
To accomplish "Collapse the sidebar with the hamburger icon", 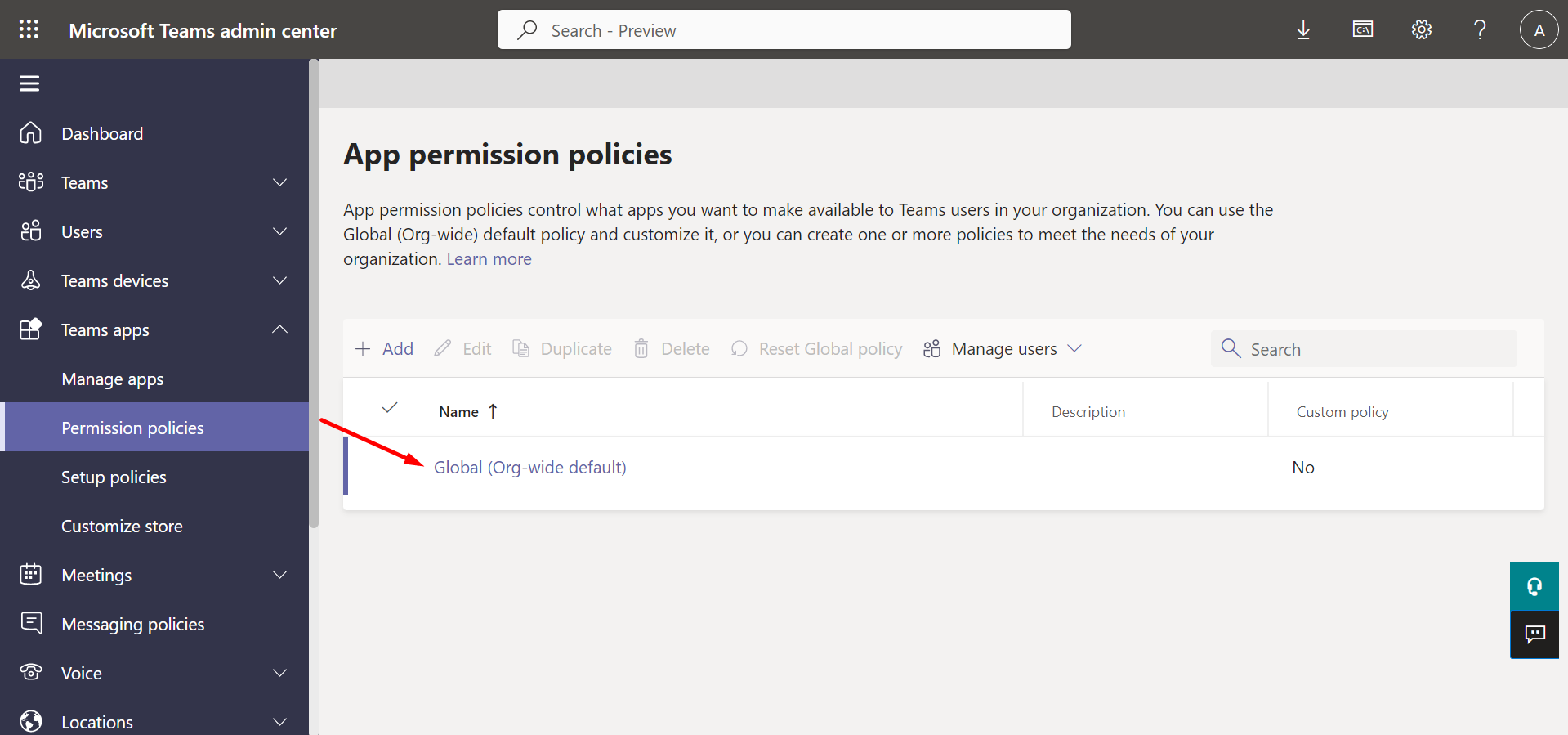I will click(x=29, y=83).
